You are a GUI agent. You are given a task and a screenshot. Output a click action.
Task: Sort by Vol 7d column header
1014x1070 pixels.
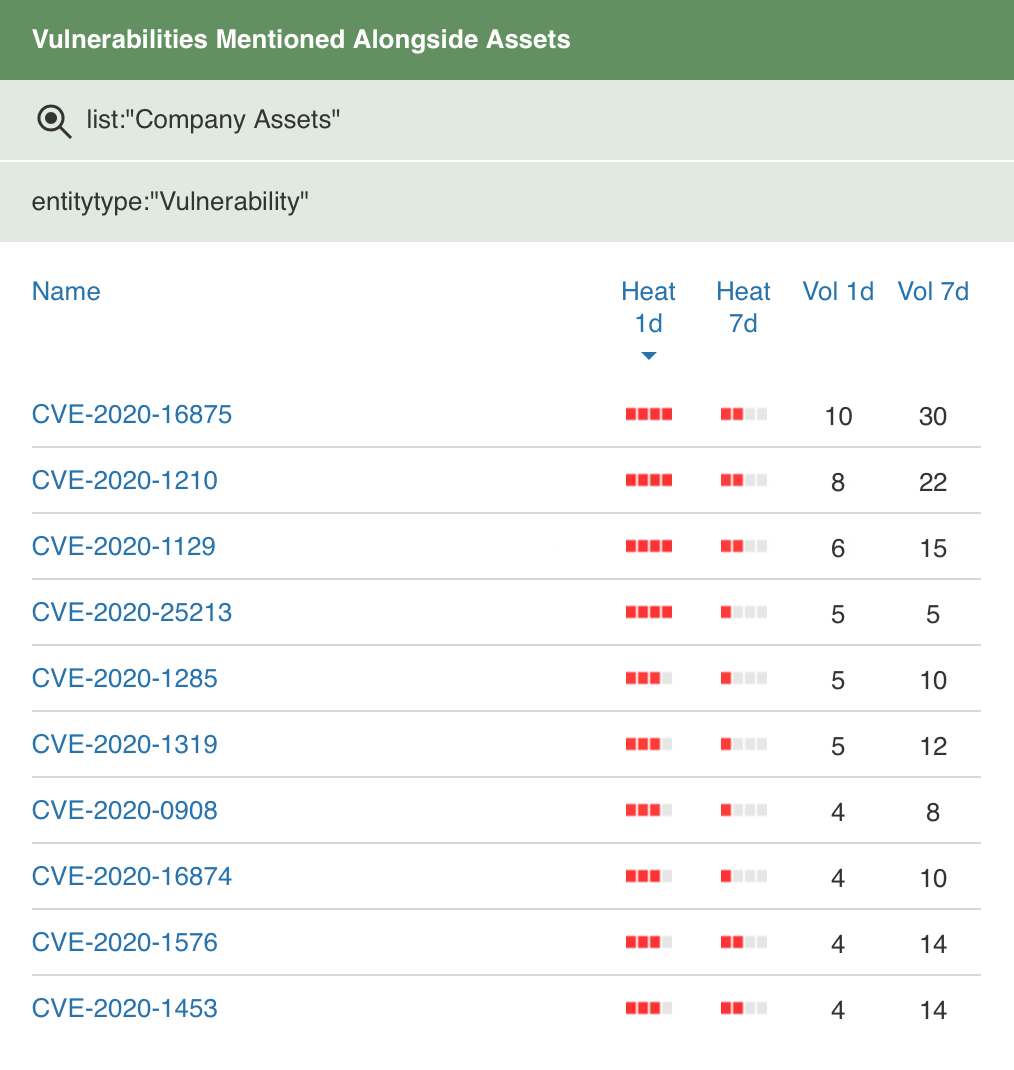pos(933,291)
